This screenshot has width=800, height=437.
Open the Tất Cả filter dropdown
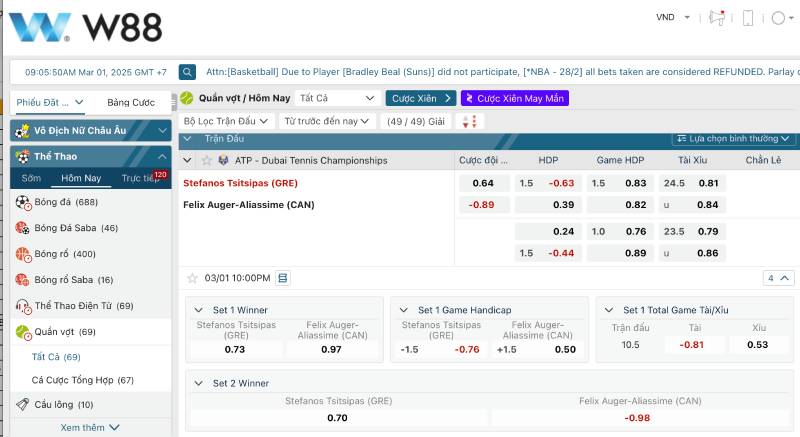click(337, 98)
